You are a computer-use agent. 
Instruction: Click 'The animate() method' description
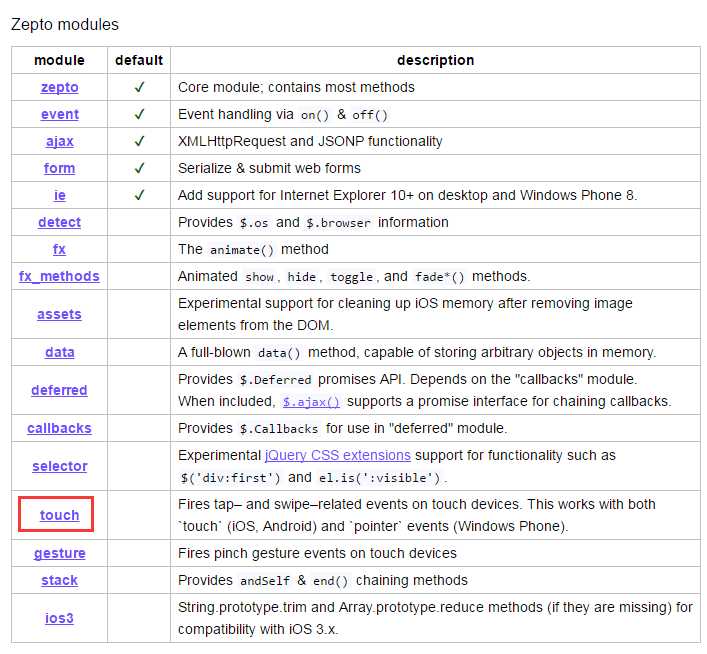(253, 249)
